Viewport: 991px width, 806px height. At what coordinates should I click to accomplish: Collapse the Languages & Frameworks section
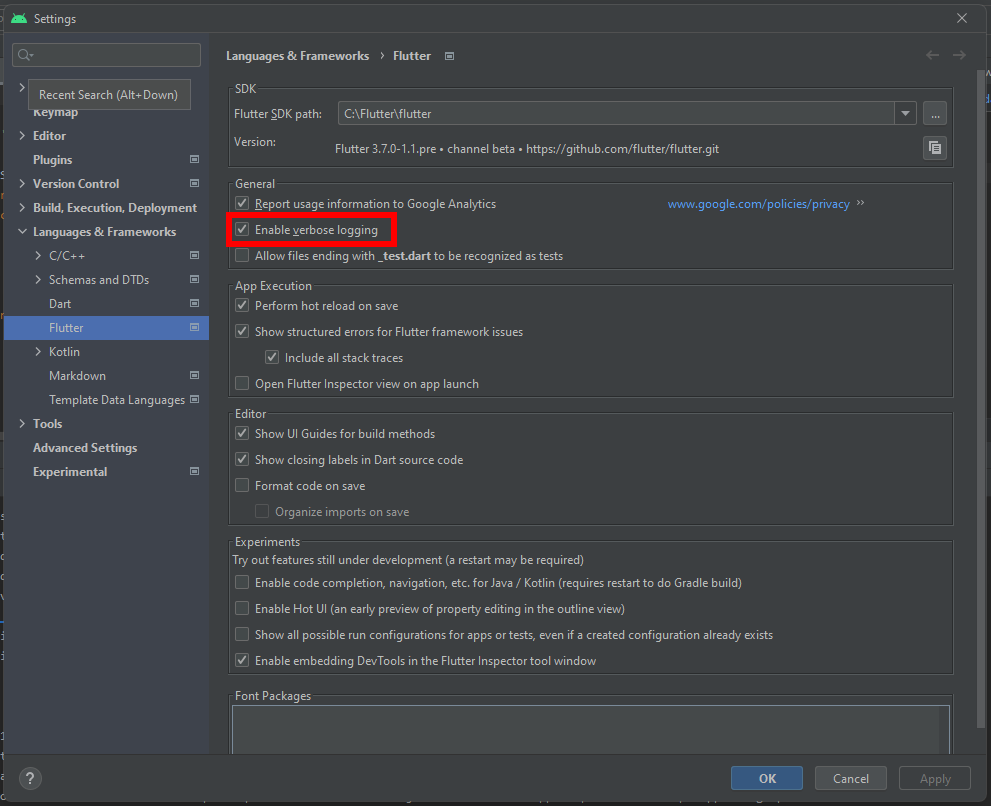click(22, 231)
